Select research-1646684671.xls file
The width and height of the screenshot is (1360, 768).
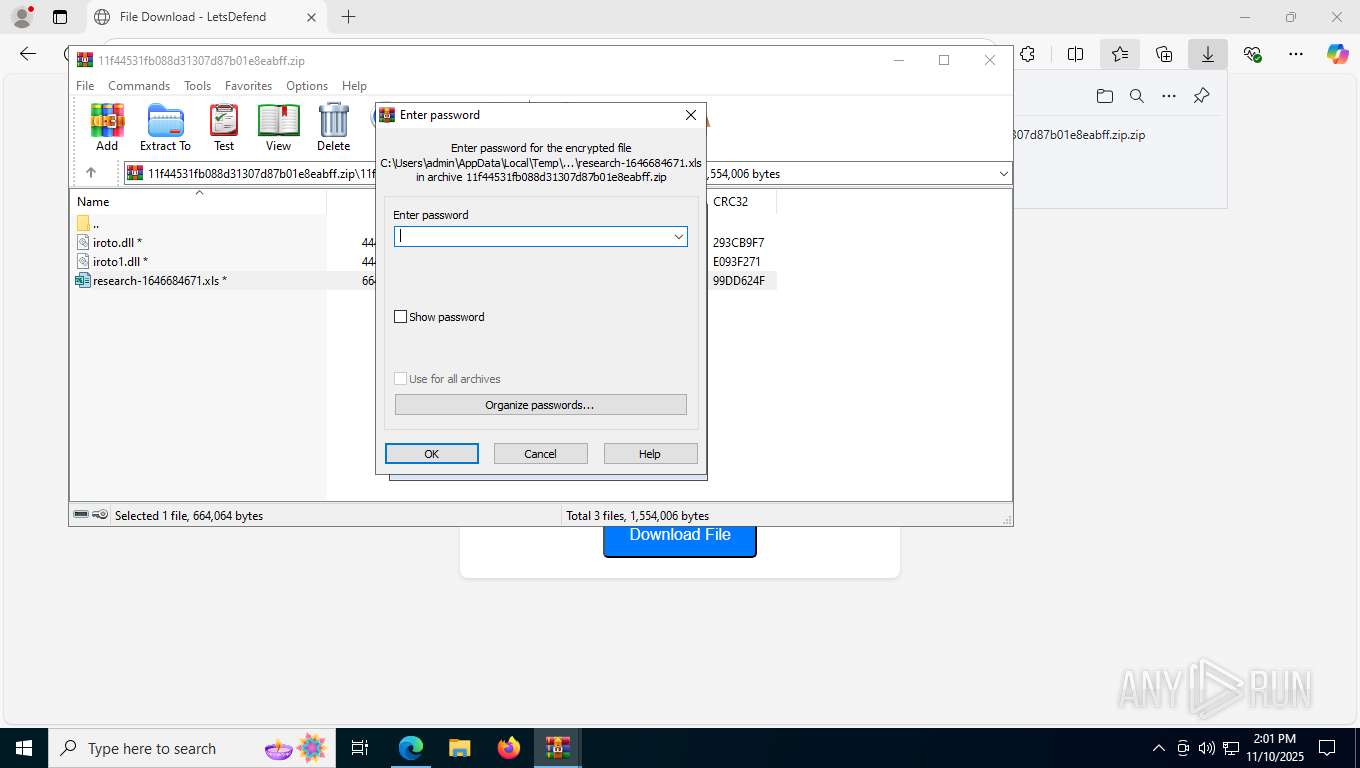pyautogui.click(x=152, y=281)
